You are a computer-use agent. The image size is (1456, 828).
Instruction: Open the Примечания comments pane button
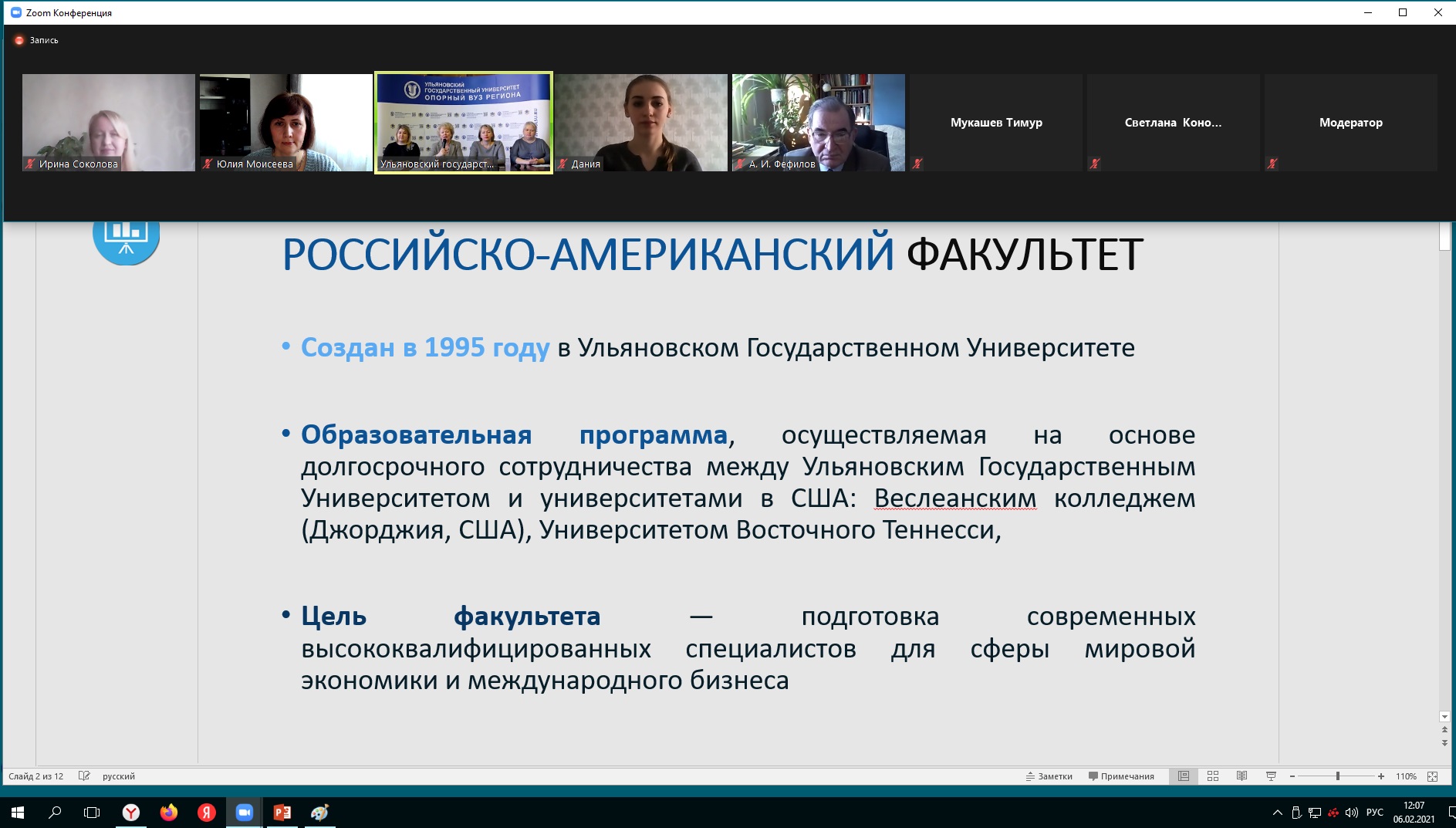coord(1121,776)
